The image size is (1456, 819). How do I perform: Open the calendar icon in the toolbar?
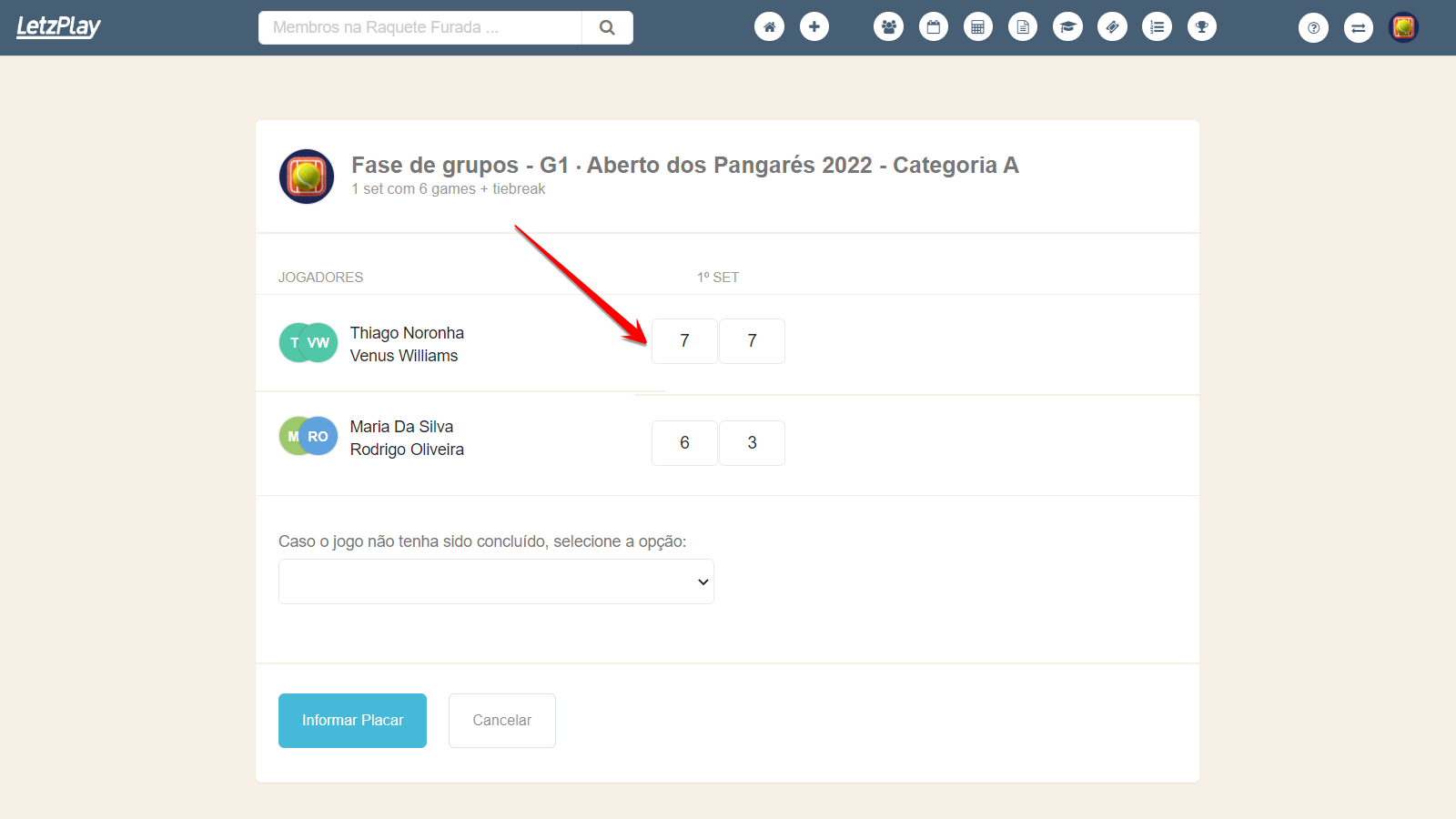[933, 26]
